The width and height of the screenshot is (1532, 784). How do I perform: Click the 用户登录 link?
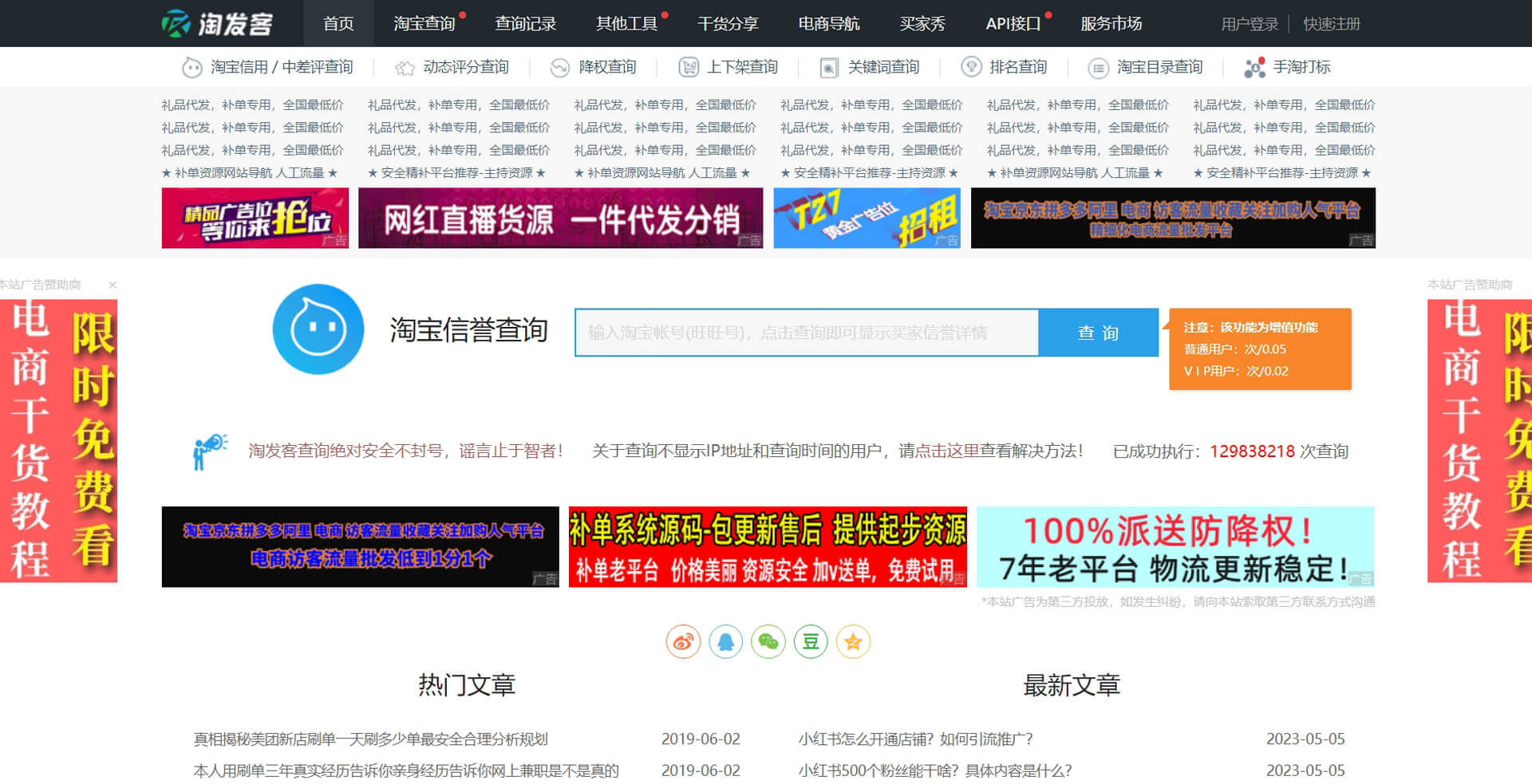(1250, 24)
